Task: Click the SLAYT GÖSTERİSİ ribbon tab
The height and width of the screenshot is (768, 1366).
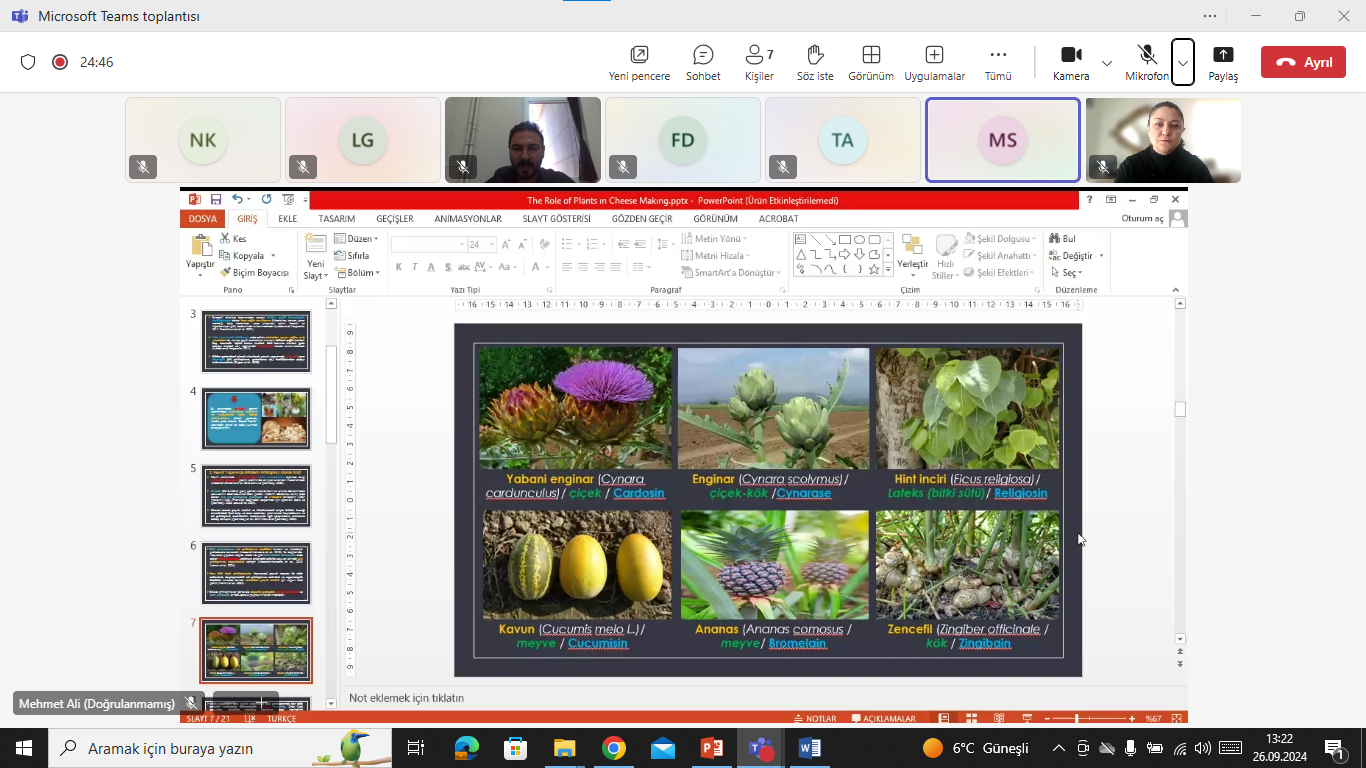Action: 556,219
